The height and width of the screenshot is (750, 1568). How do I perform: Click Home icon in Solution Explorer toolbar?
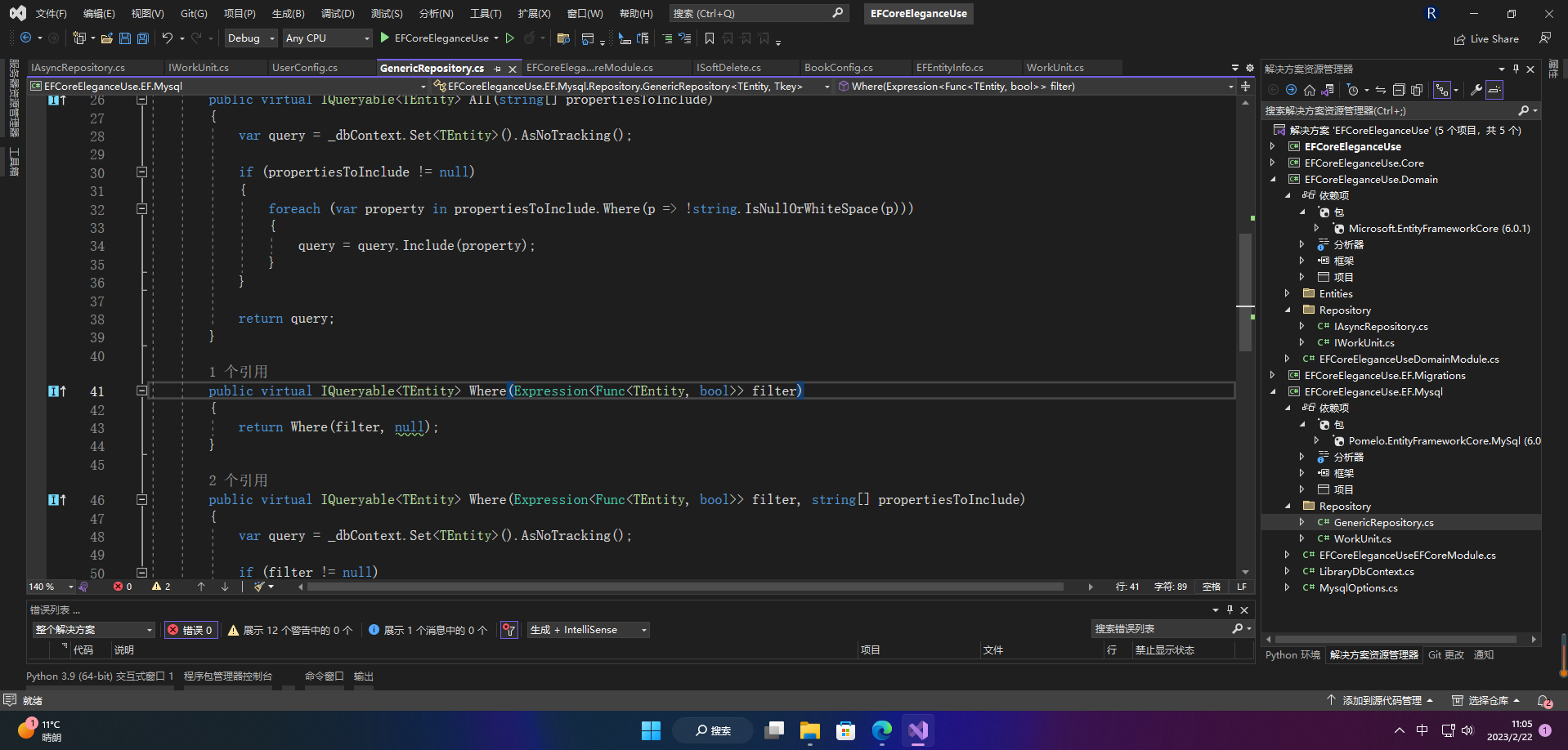point(1310,90)
